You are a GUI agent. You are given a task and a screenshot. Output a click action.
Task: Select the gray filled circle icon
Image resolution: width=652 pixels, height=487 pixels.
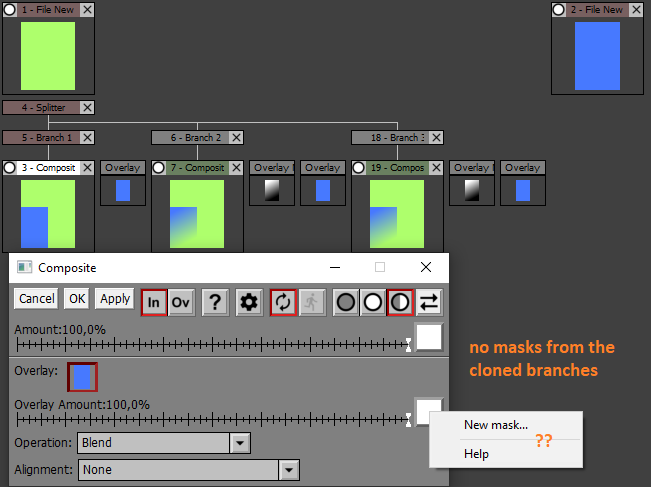click(346, 301)
